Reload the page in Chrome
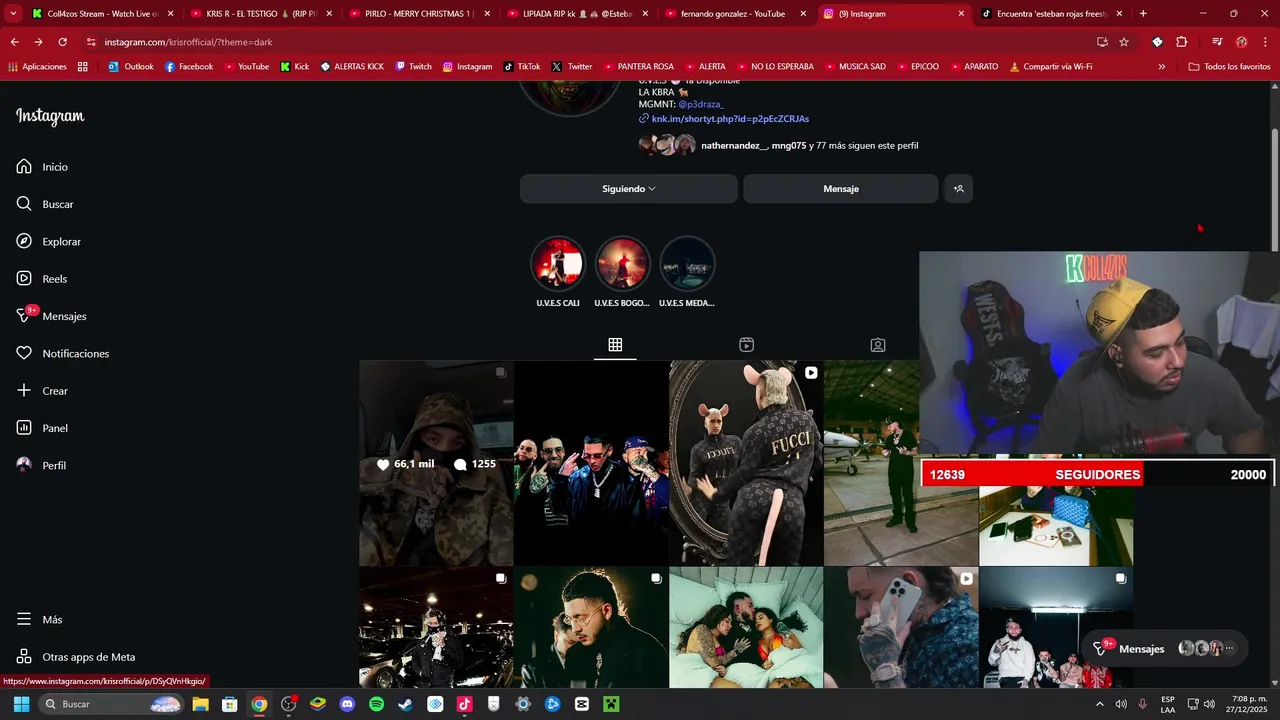 coord(62,42)
